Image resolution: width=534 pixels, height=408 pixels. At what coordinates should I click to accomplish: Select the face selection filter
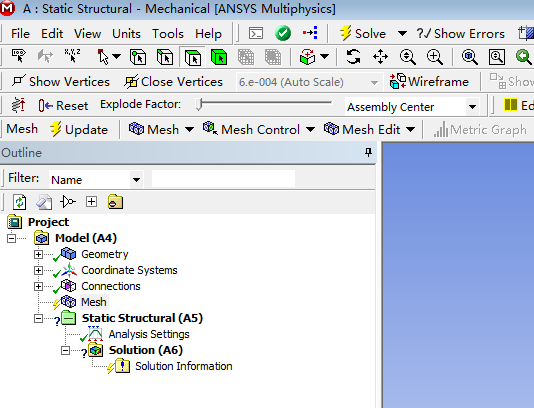coord(192,57)
